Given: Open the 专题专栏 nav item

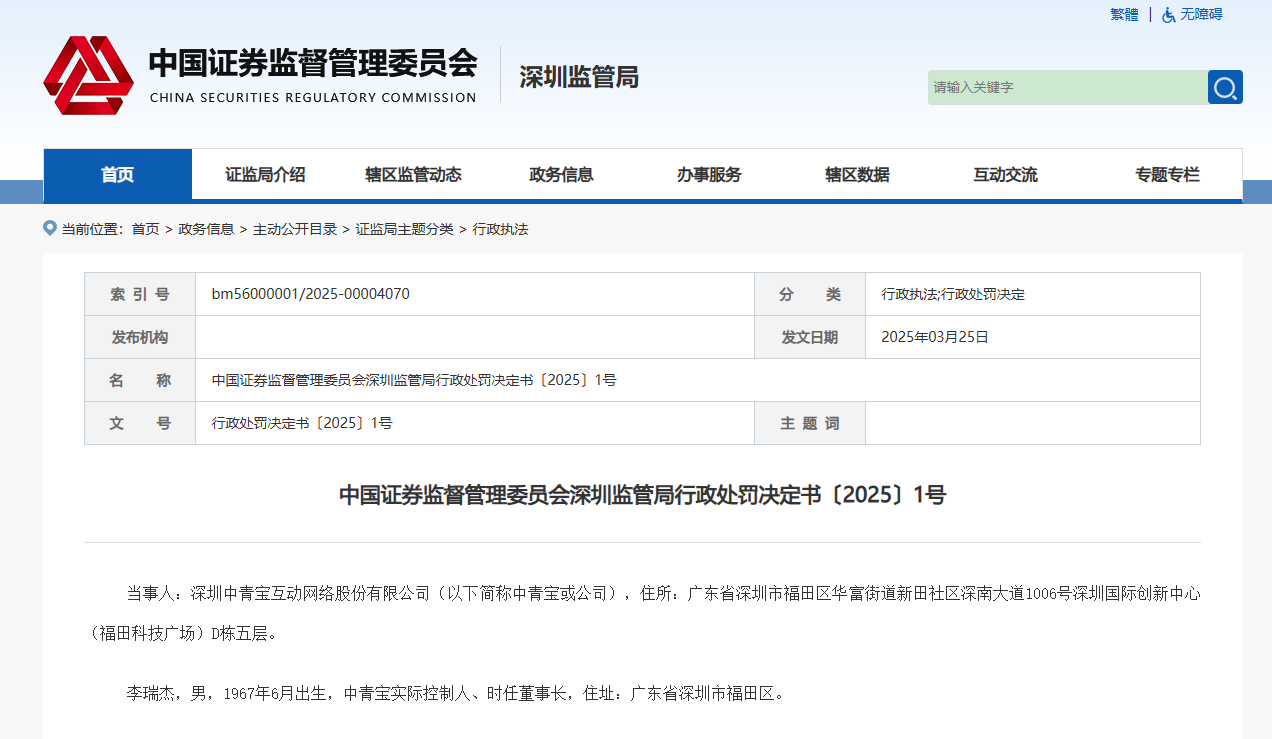Looking at the screenshot, I should tap(1167, 175).
